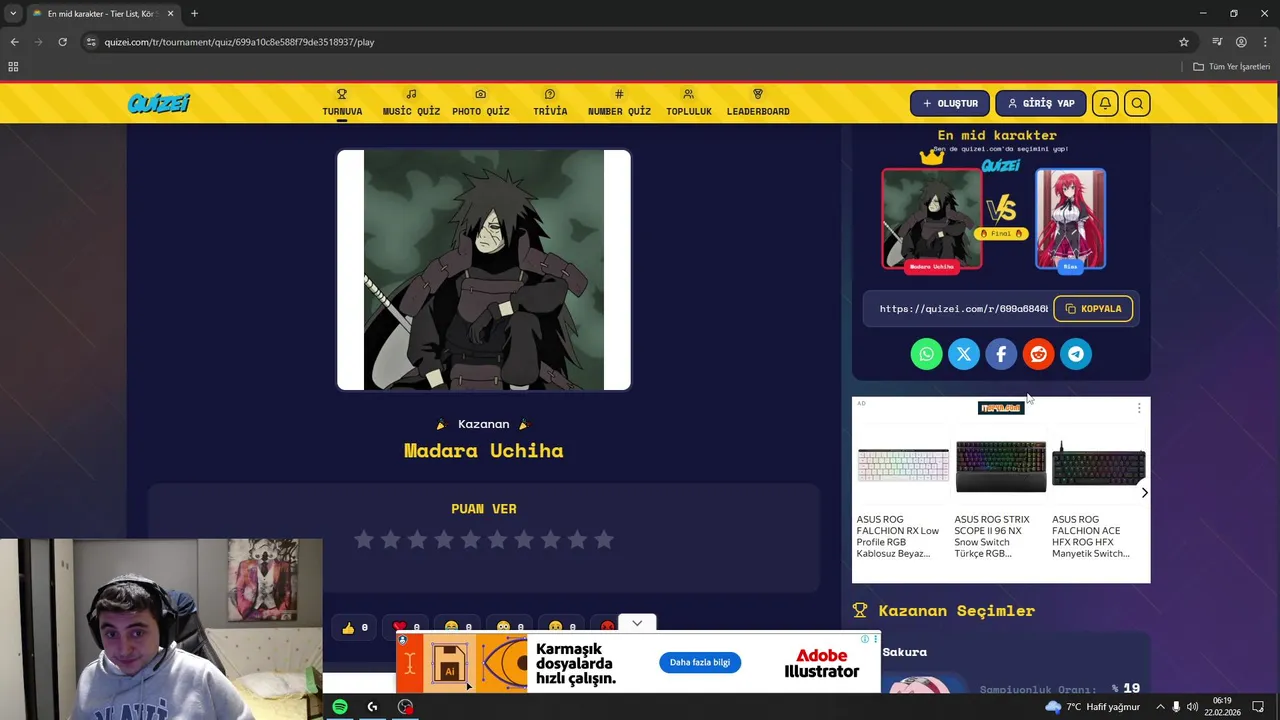This screenshot has height=720, width=1280.
Task: Open the volume control in system tray
Action: pos(1192,707)
